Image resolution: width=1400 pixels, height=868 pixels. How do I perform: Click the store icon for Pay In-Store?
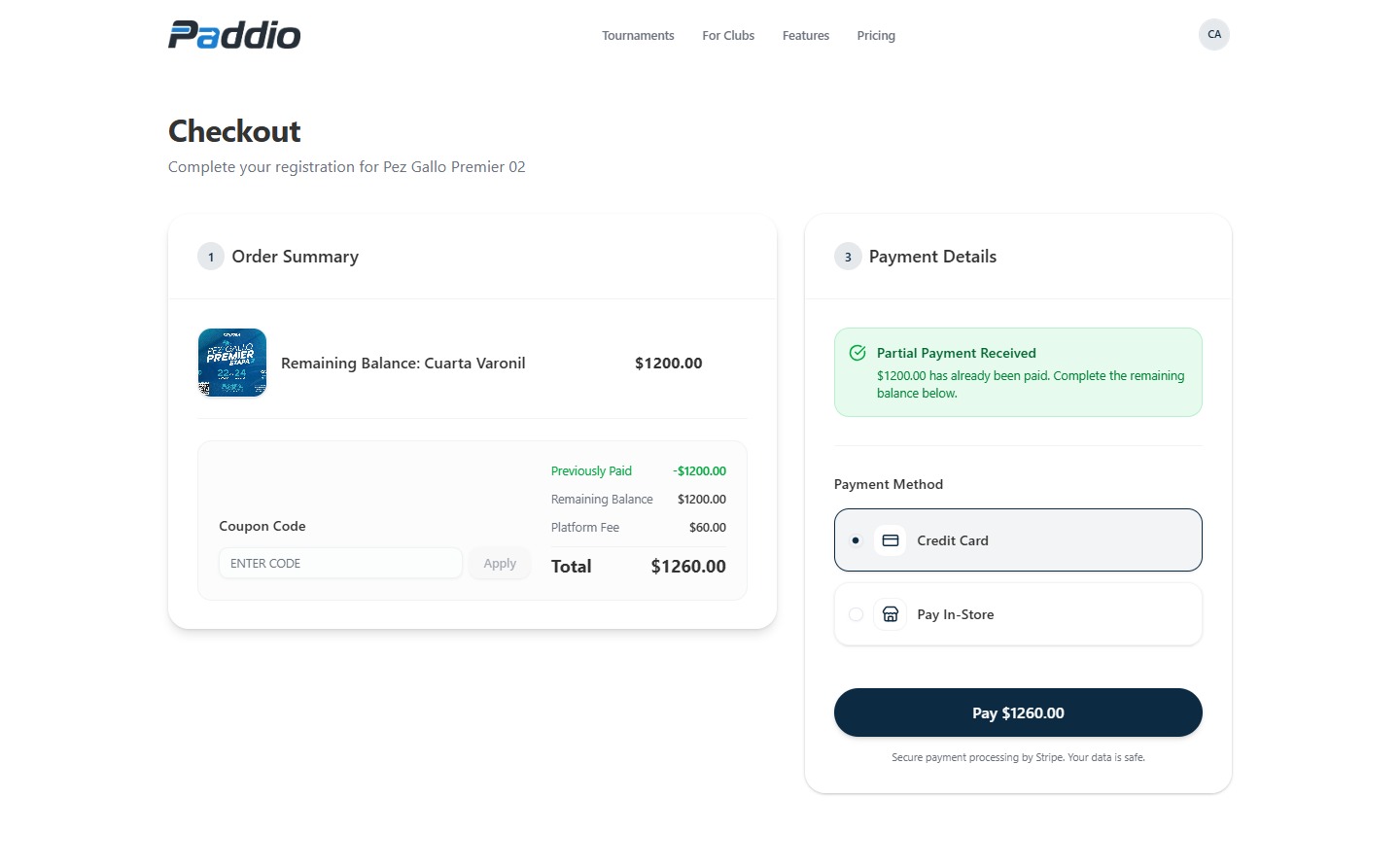click(890, 614)
